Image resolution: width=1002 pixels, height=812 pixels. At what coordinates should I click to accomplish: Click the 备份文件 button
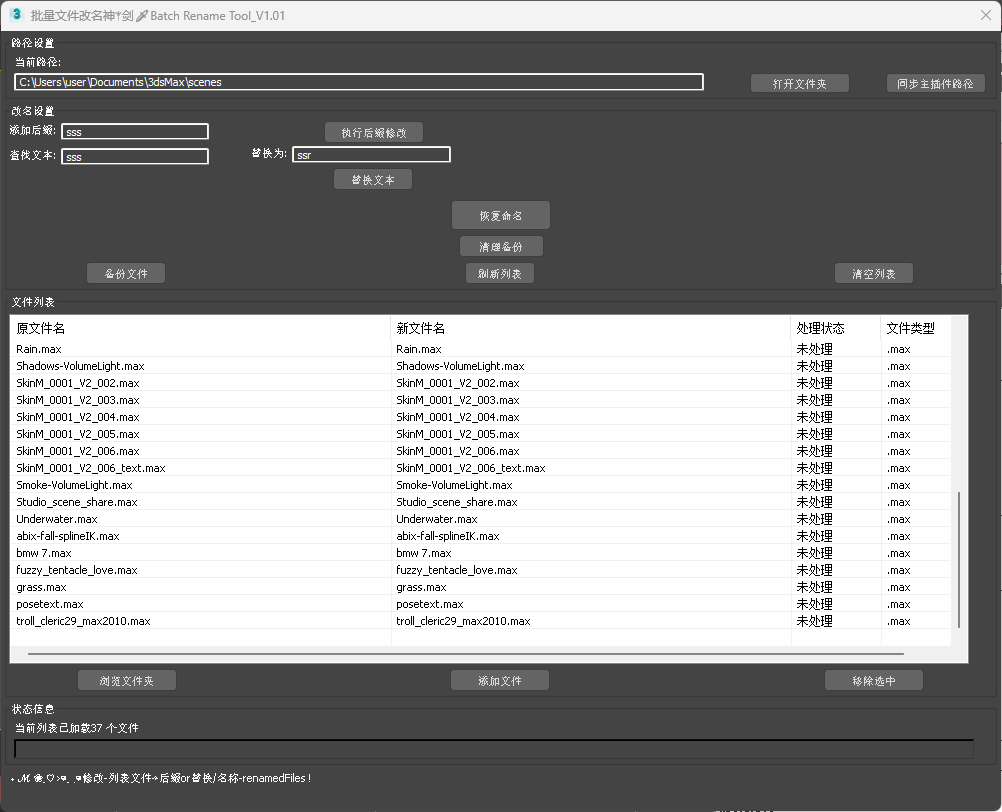(125, 274)
